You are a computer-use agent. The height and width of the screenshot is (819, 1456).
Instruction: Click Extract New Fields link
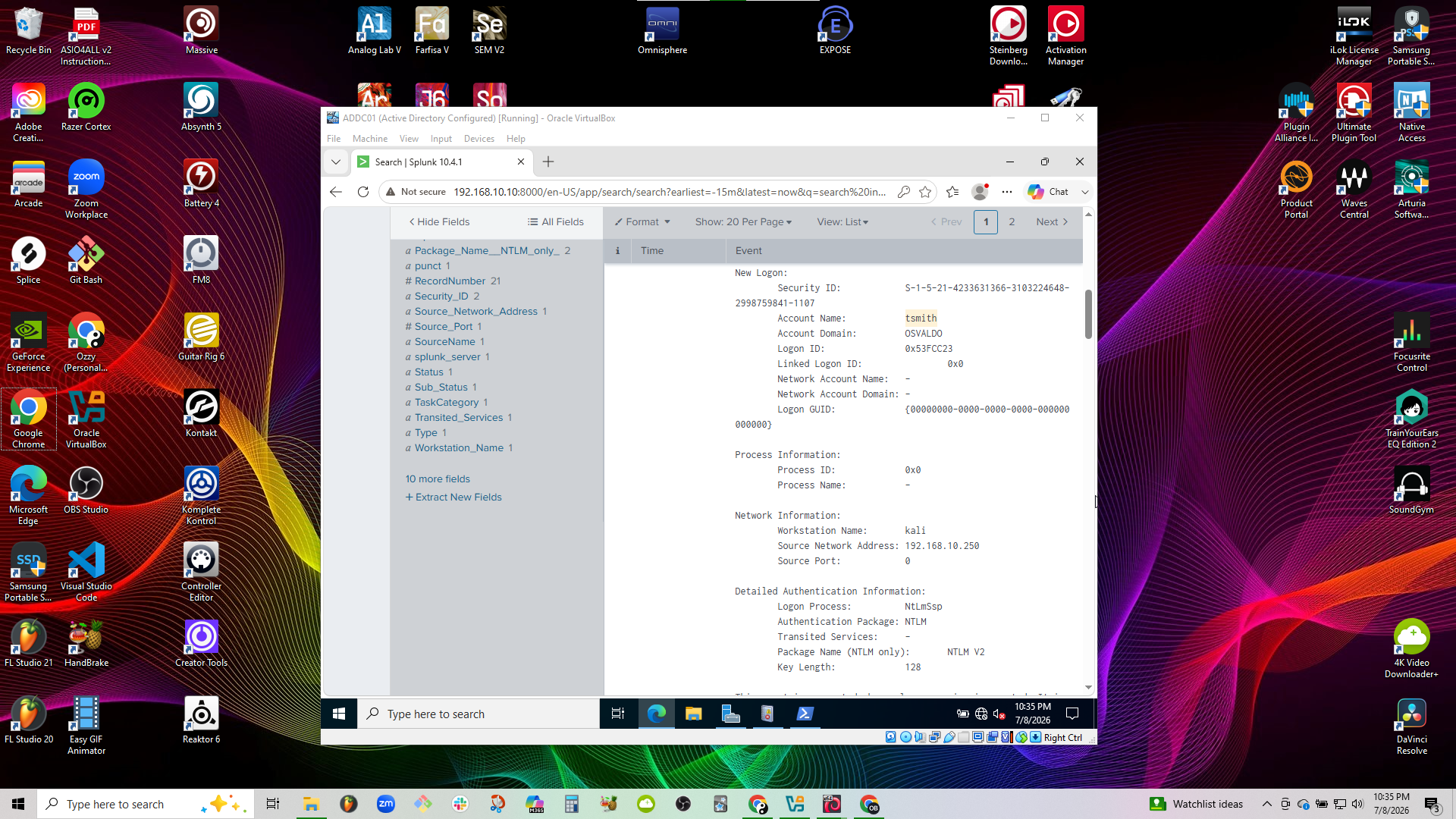click(x=453, y=497)
